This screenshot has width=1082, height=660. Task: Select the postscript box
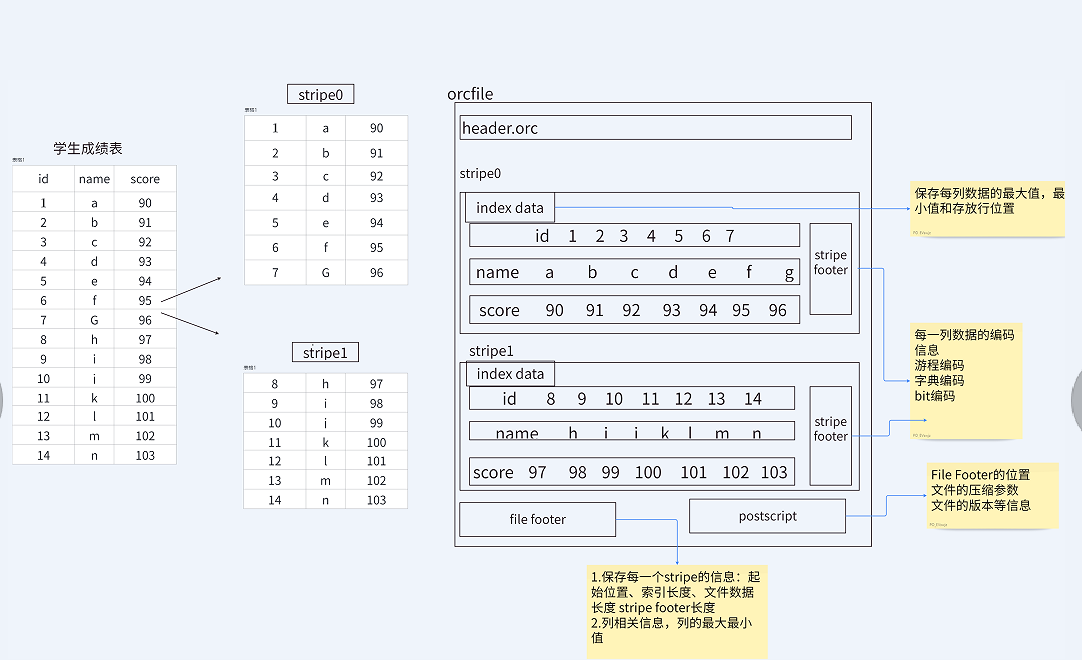767,516
